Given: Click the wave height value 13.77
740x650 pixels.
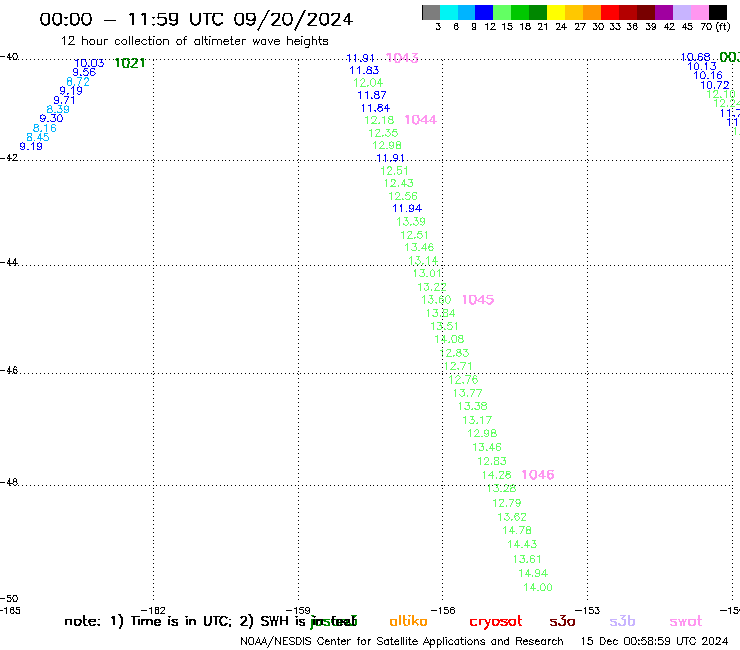Looking at the screenshot, I should [x=468, y=393].
